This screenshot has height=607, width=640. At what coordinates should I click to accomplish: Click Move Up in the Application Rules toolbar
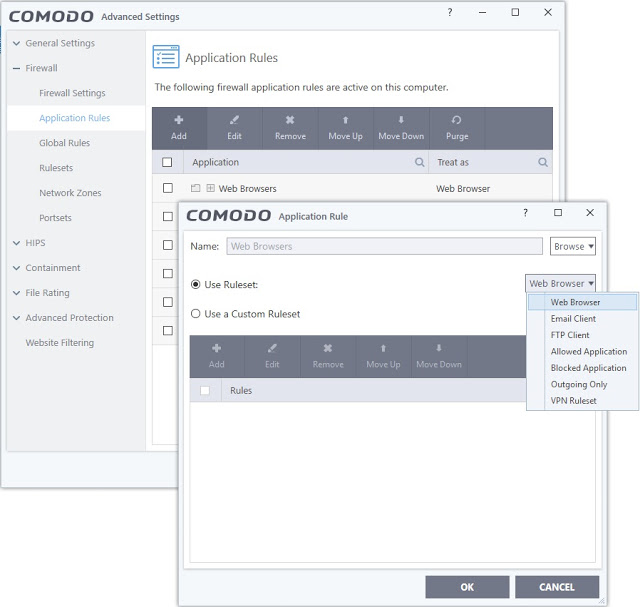click(345, 128)
